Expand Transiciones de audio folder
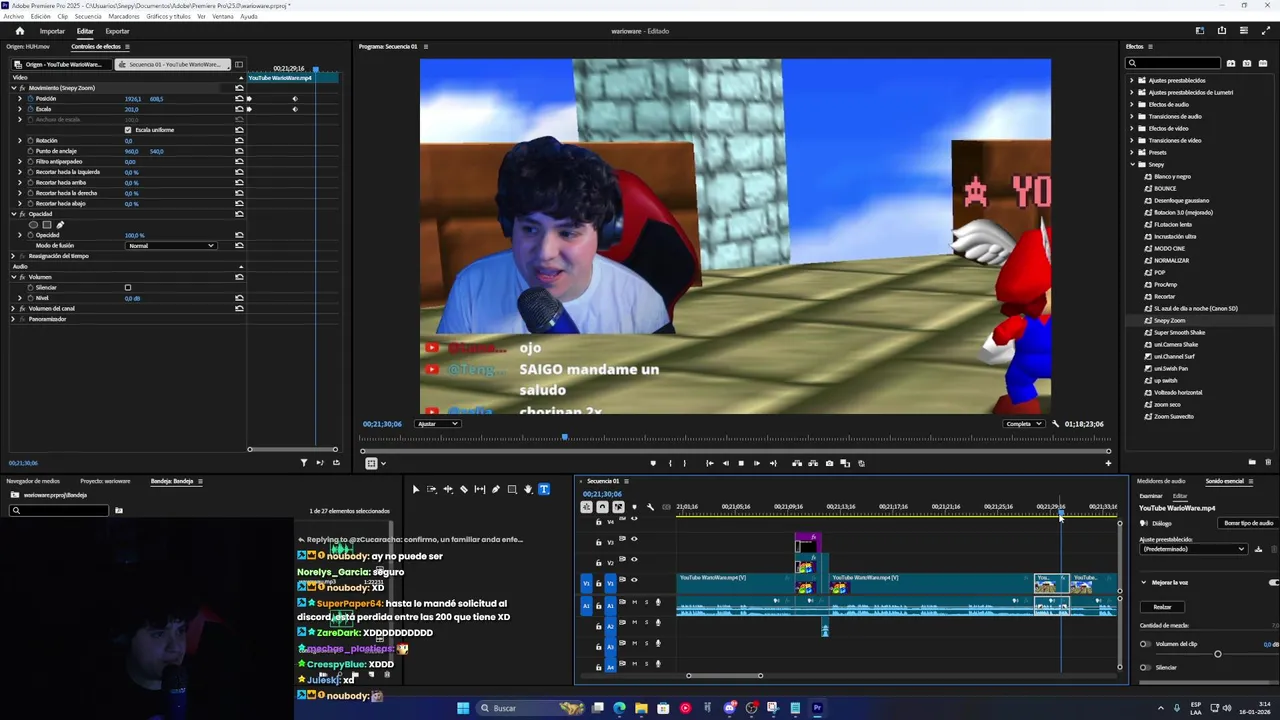The height and width of the screenshot is (720, 1280). point(1132,116)
